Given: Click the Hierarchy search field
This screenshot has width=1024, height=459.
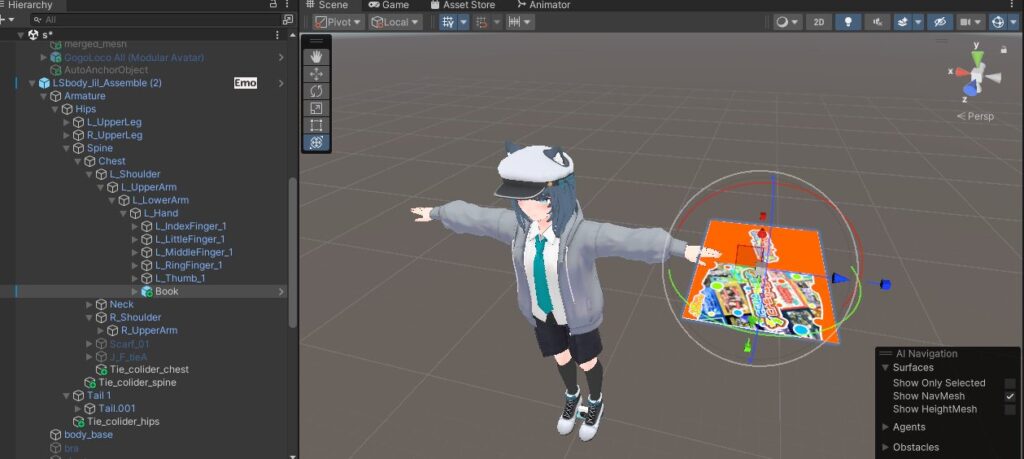Looking at the screenshot, I should pos(150,19).
